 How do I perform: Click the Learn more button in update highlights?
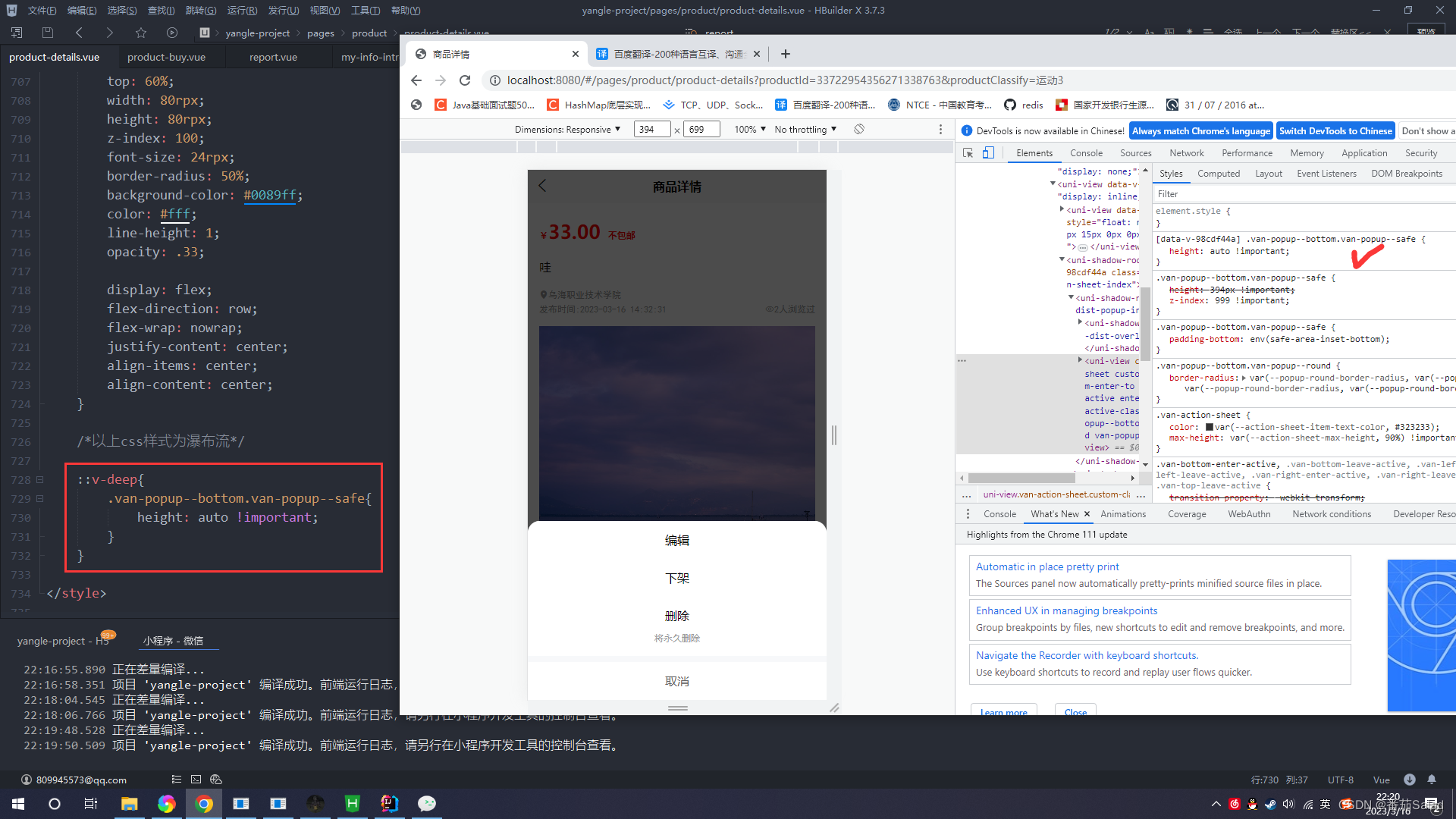(x=1003, y=711)
